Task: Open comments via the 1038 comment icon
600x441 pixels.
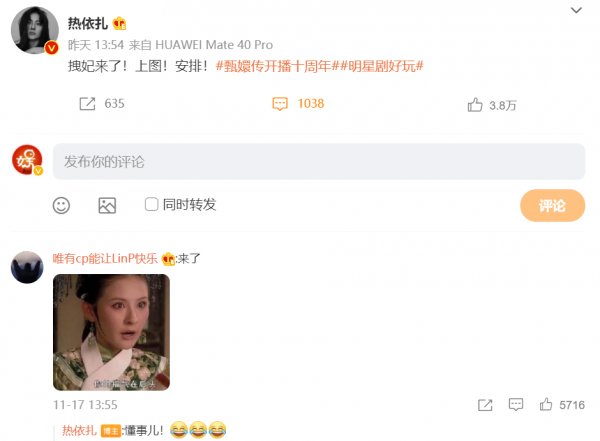Action: tap(280, 104)
